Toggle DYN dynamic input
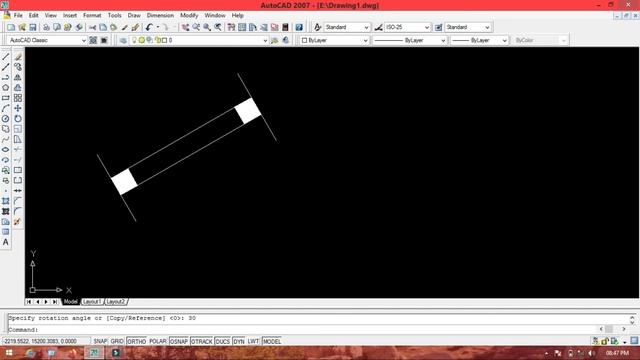Screen dimensions: 640x360 coord(239,341)
